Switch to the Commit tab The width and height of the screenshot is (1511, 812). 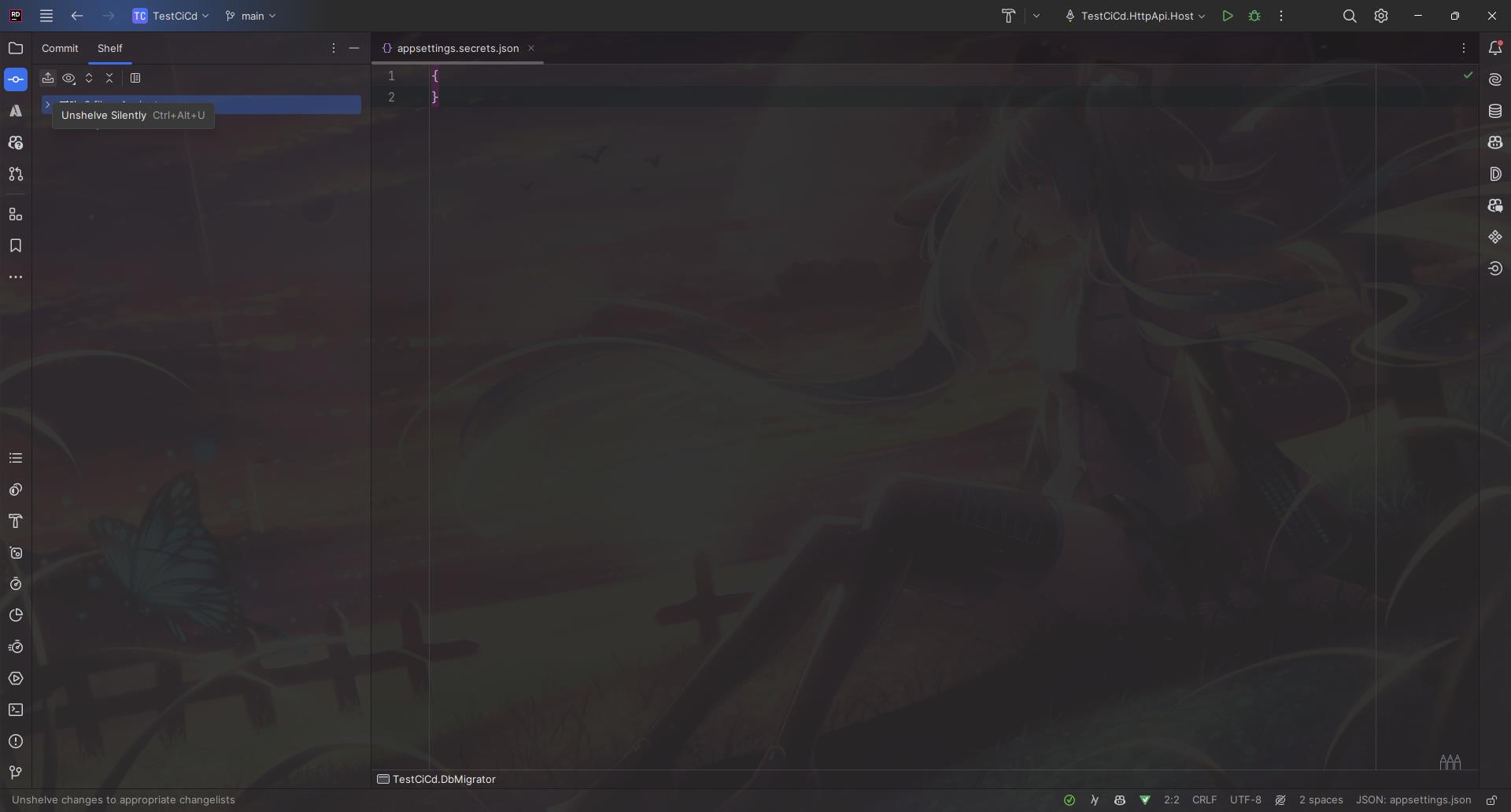coord(60,48)
